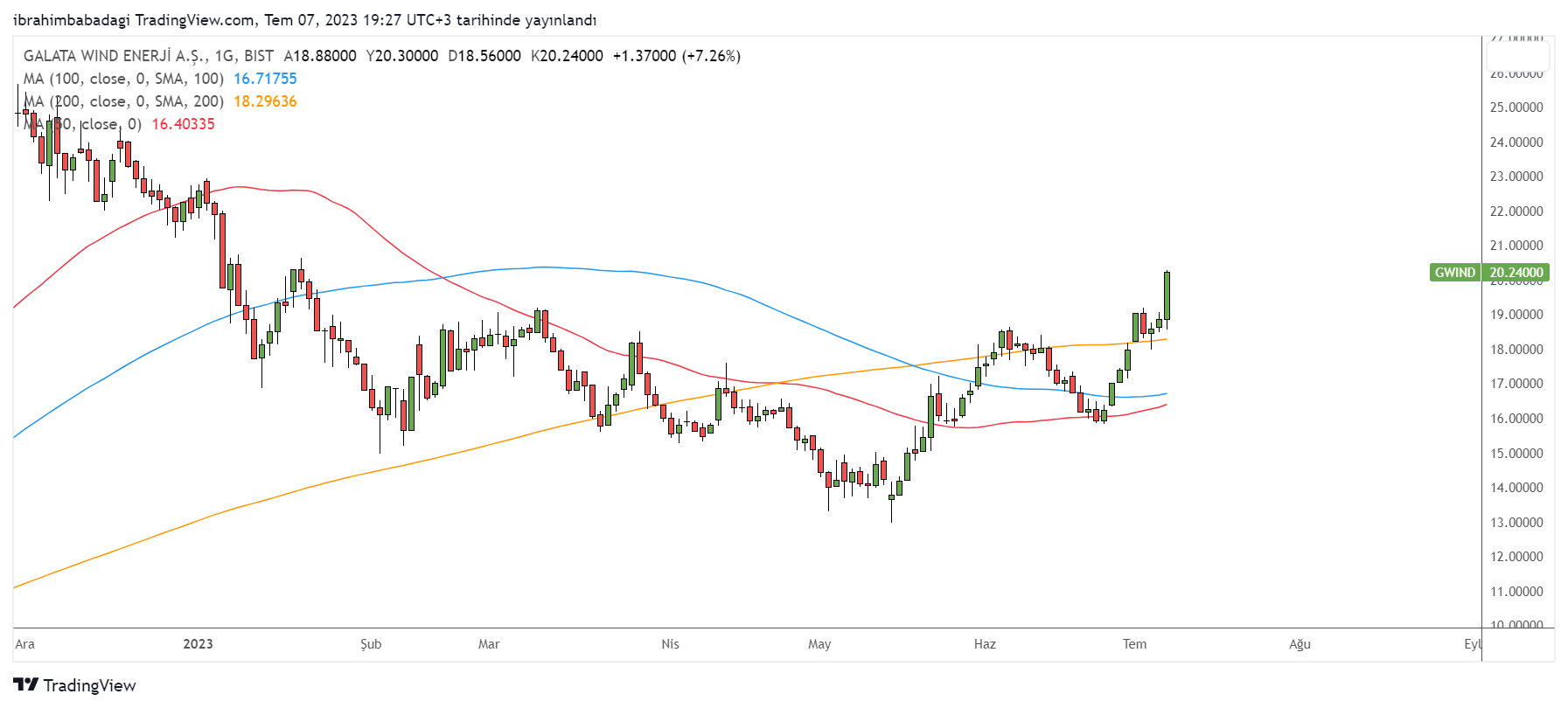Click the Tem month label on time axis
This screenshot has height=708, width=1568.
pos(1134,644)
